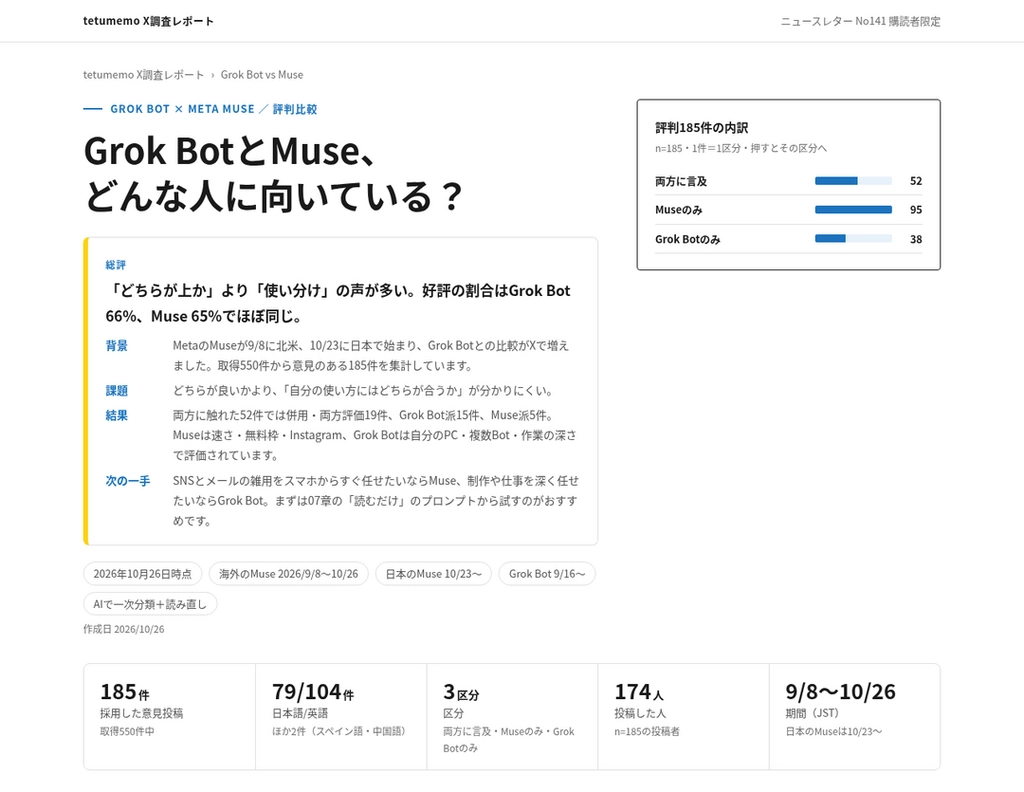The height and width of the screenshot is (792, 1024).
Task: Click the 結果 label in summary
Action: (117, 415)
